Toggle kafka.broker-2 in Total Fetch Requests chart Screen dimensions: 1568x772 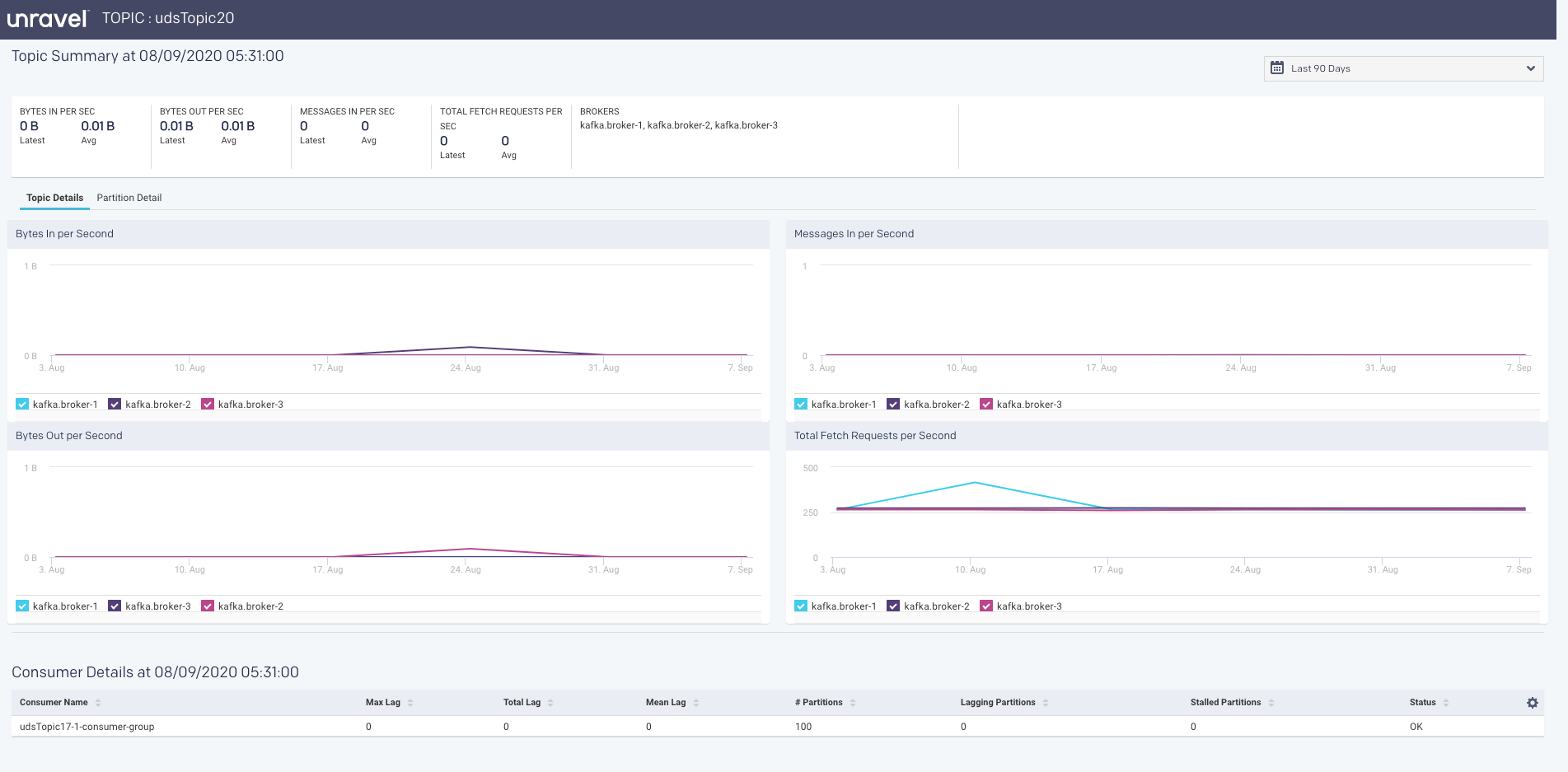(893, 606)
